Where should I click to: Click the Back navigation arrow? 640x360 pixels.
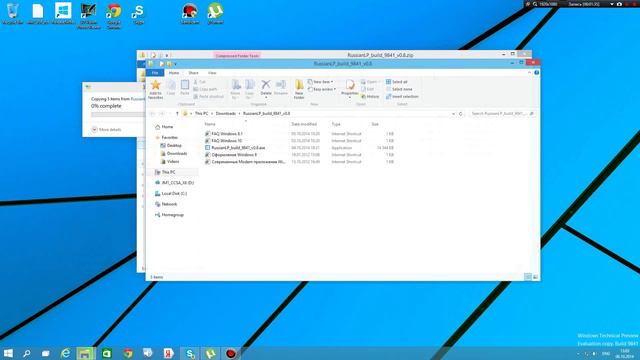153,113
